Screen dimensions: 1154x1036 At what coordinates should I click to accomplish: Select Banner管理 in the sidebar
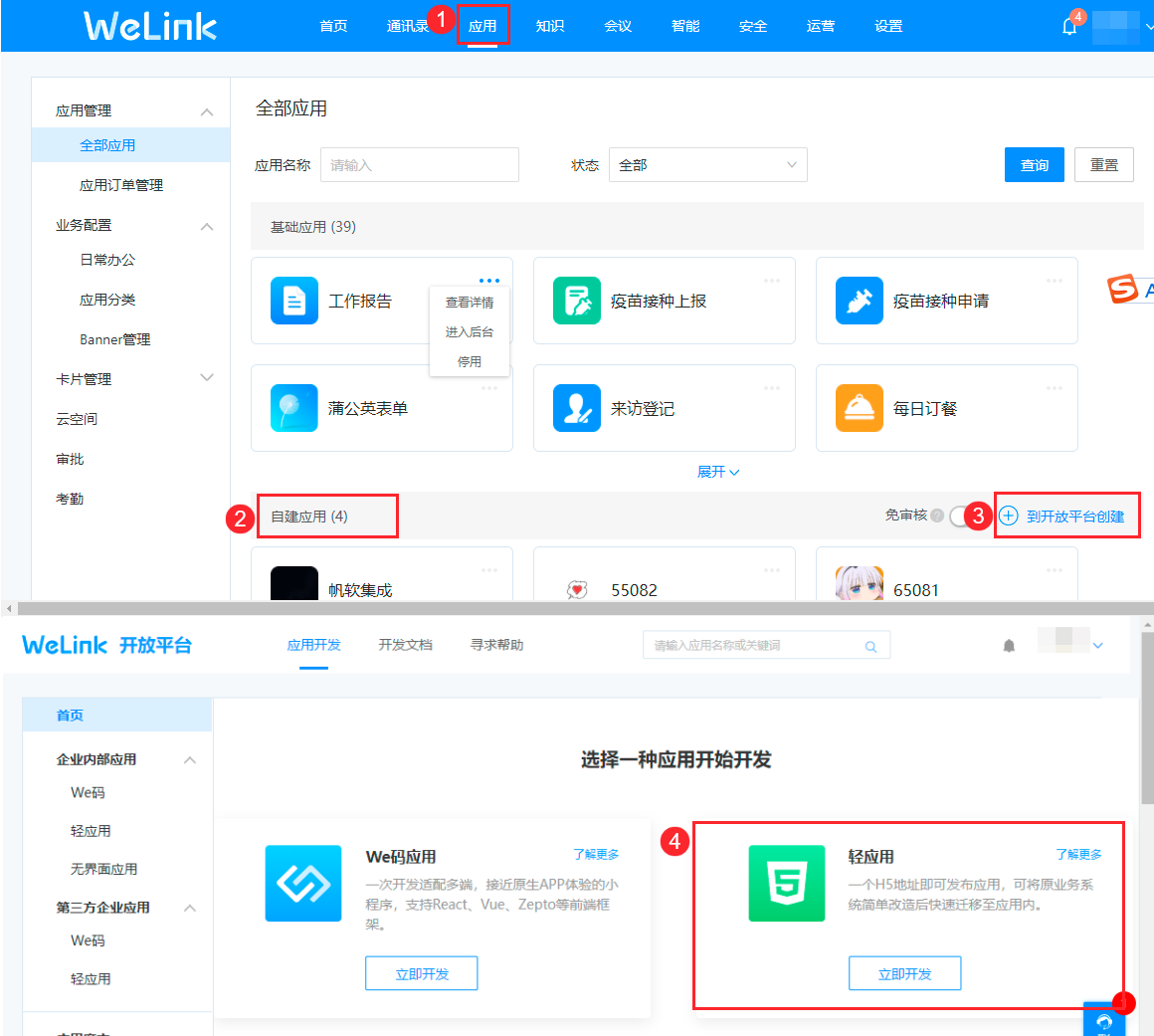(114, 339)
